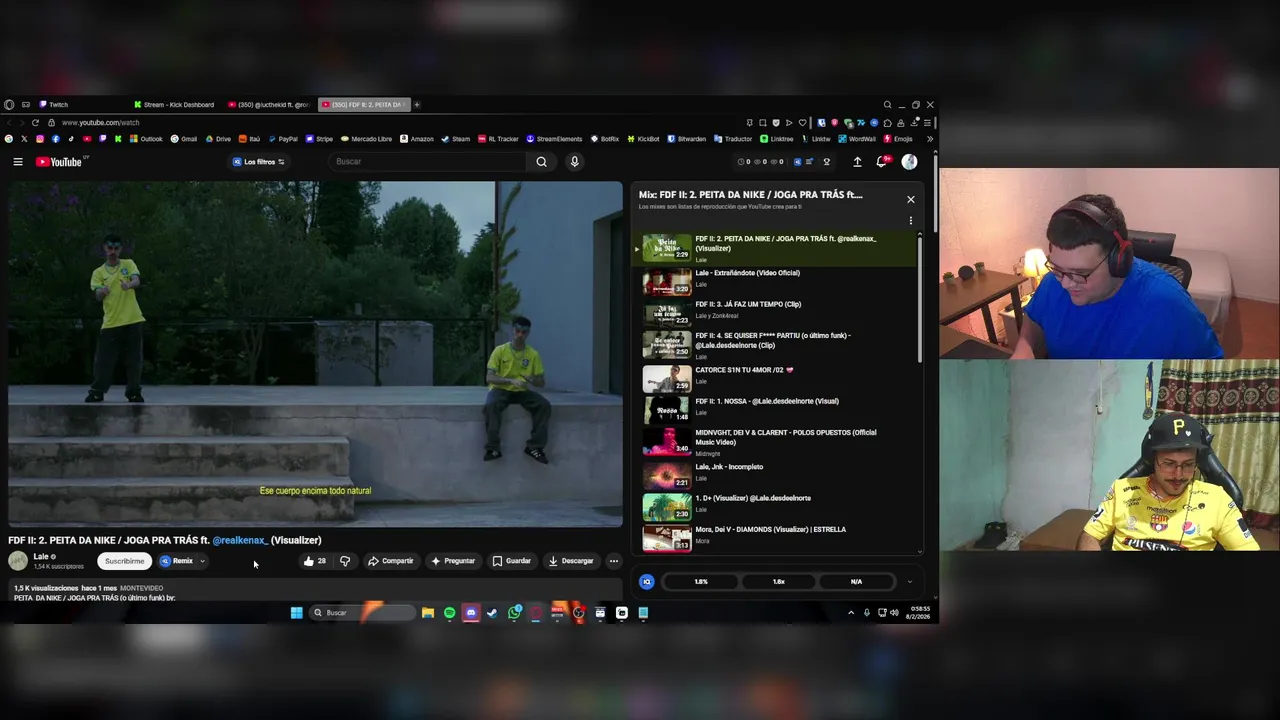
Task: Open the more actions ellipsis under the video
Action: [614, 561]
